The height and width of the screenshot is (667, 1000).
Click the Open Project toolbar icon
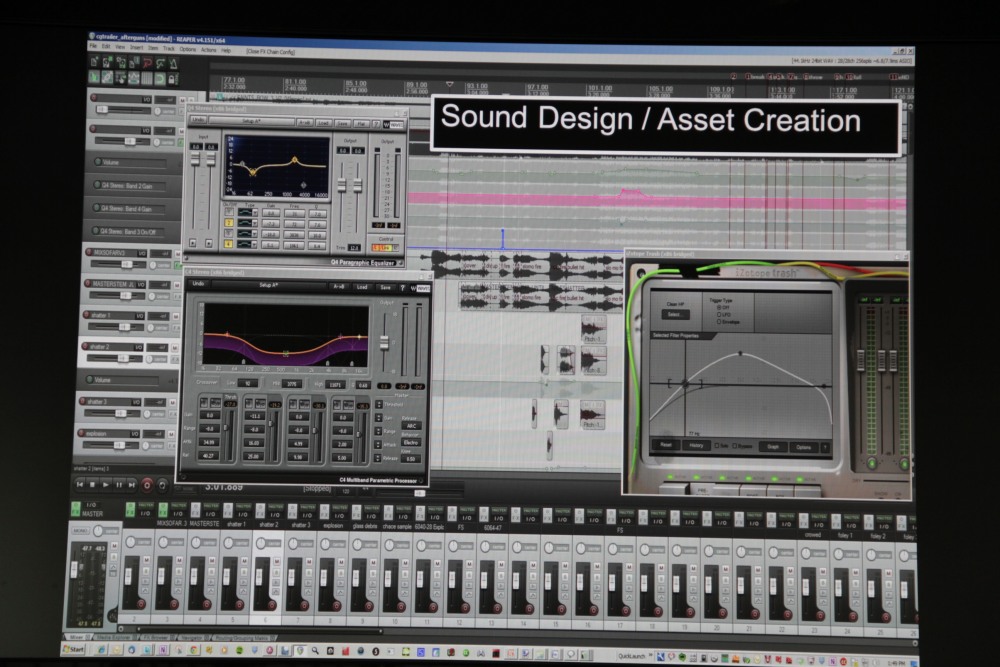[108, 62]
